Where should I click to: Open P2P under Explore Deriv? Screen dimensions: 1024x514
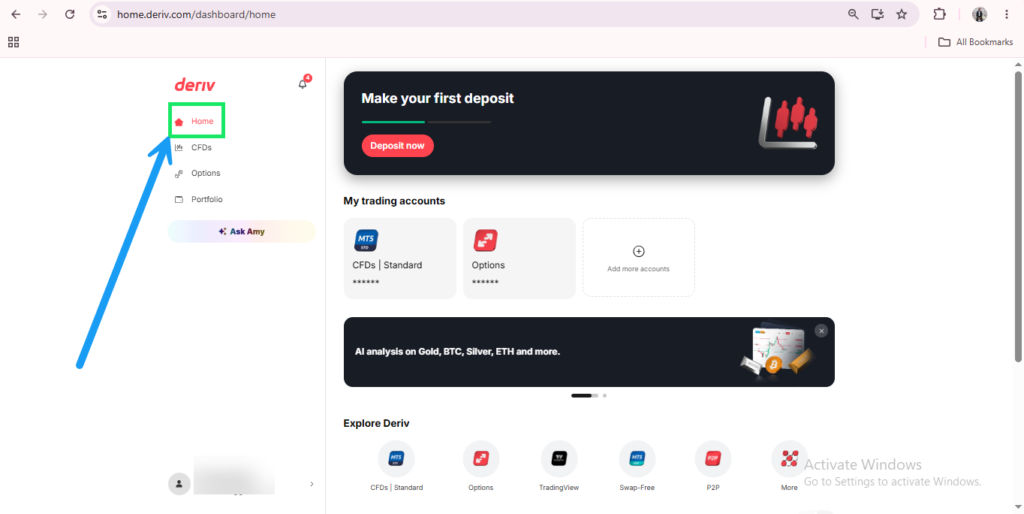(712, 466)
